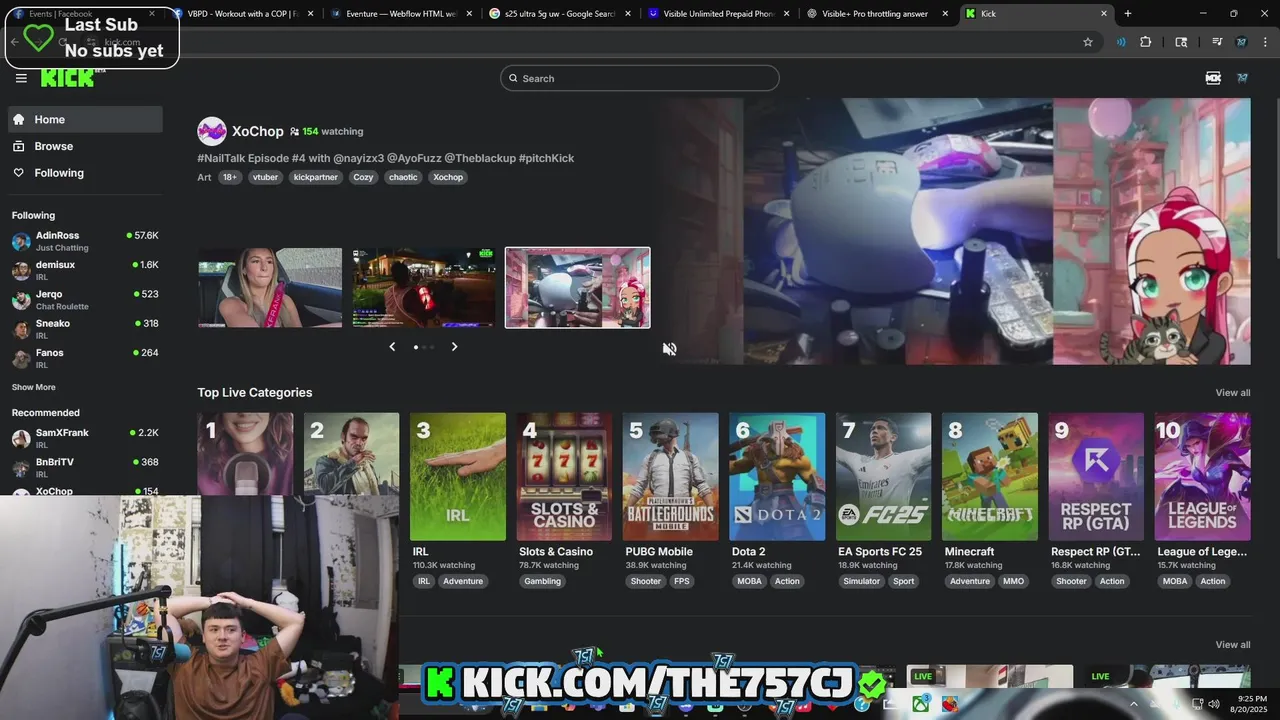This screenshot has width=1280, height=720.
Task: Click the MMO tag under Minecraft
Action: [1014, 581]
